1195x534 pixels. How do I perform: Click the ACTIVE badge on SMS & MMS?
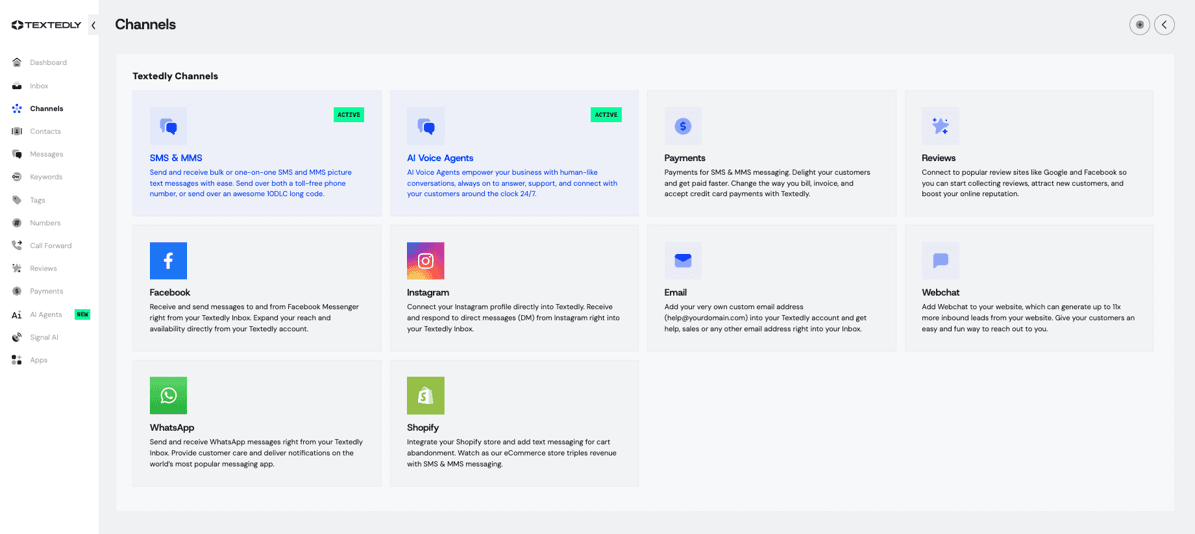click(x=349, y=114)
